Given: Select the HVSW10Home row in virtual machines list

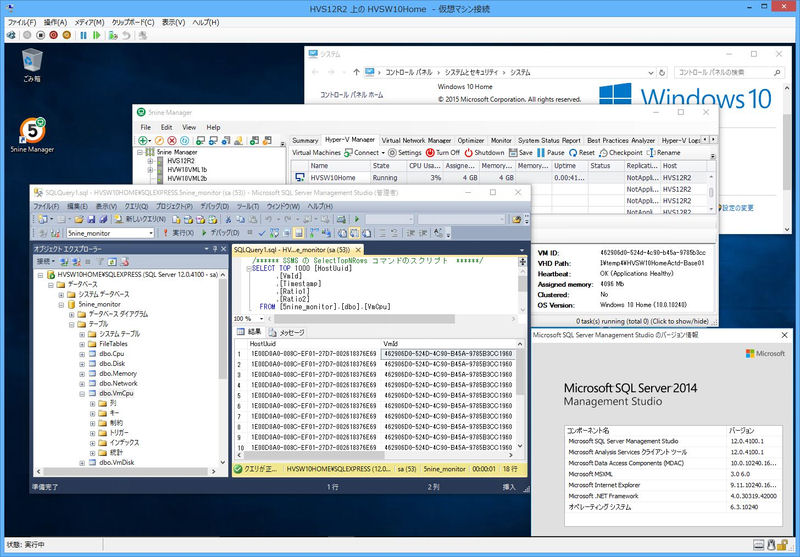Looking at the screenshot, I should 501,178.
